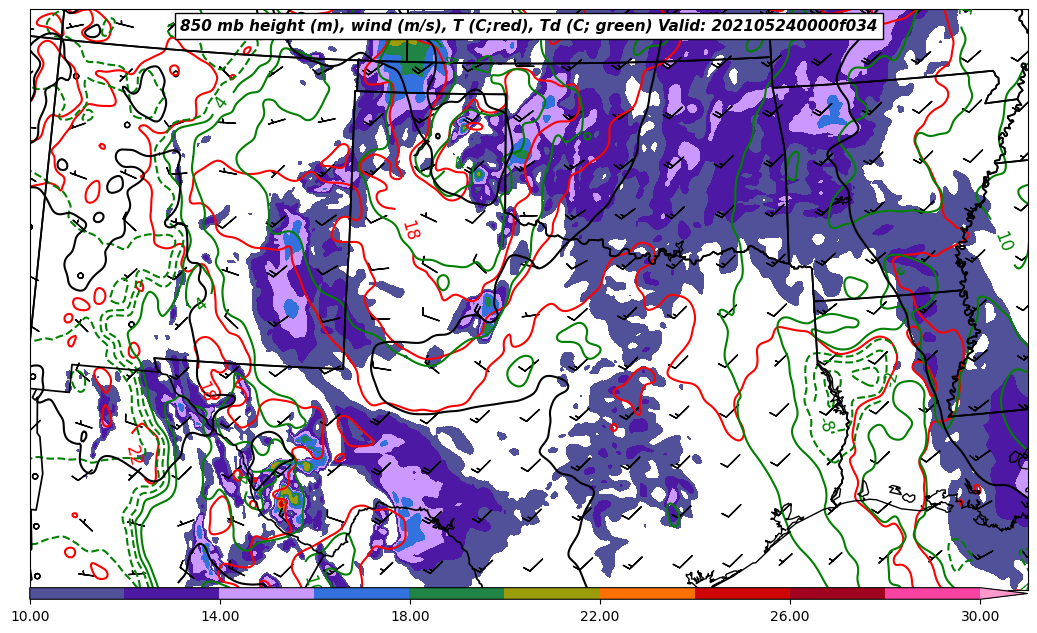This screenshot has width=1037, height=633.
Task: Select the 18.00 colorbar tick label
Action: 410,616
